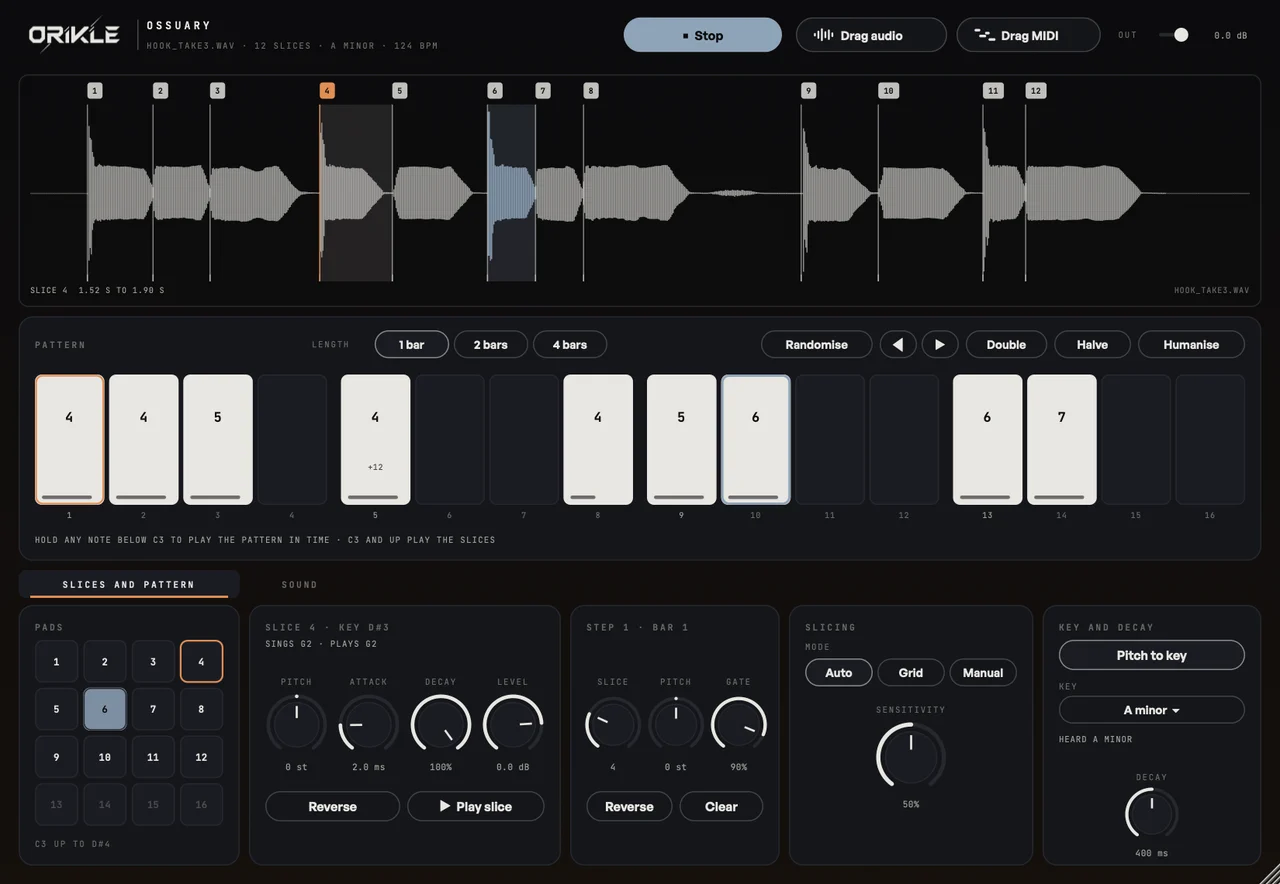The height and width of the screenshot is (884, 1280).
Task: Click the Drag audio button
Action: [x=871, y=35]
